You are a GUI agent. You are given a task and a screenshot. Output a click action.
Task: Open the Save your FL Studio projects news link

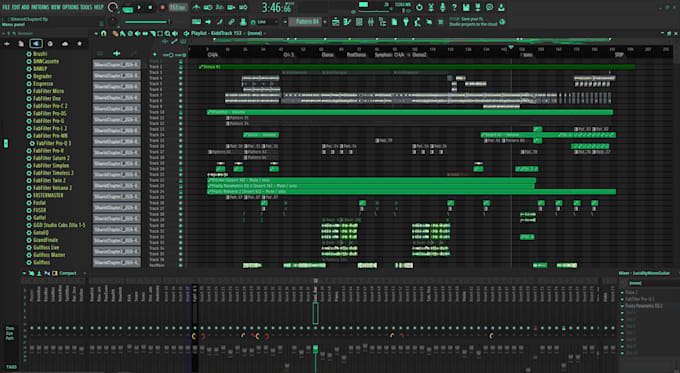tap(474, 22)
